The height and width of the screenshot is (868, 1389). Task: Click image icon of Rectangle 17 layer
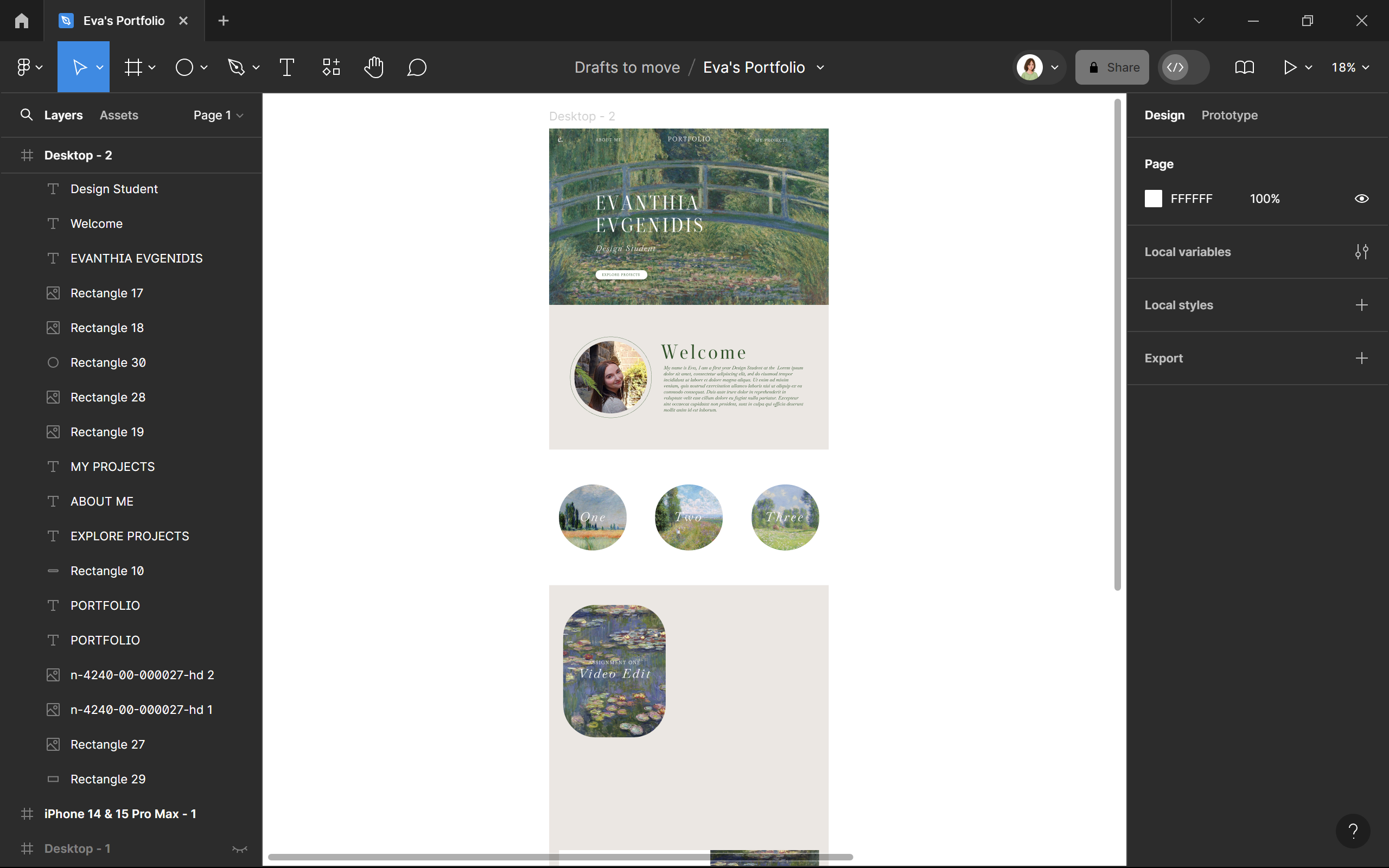click(53, 293)
